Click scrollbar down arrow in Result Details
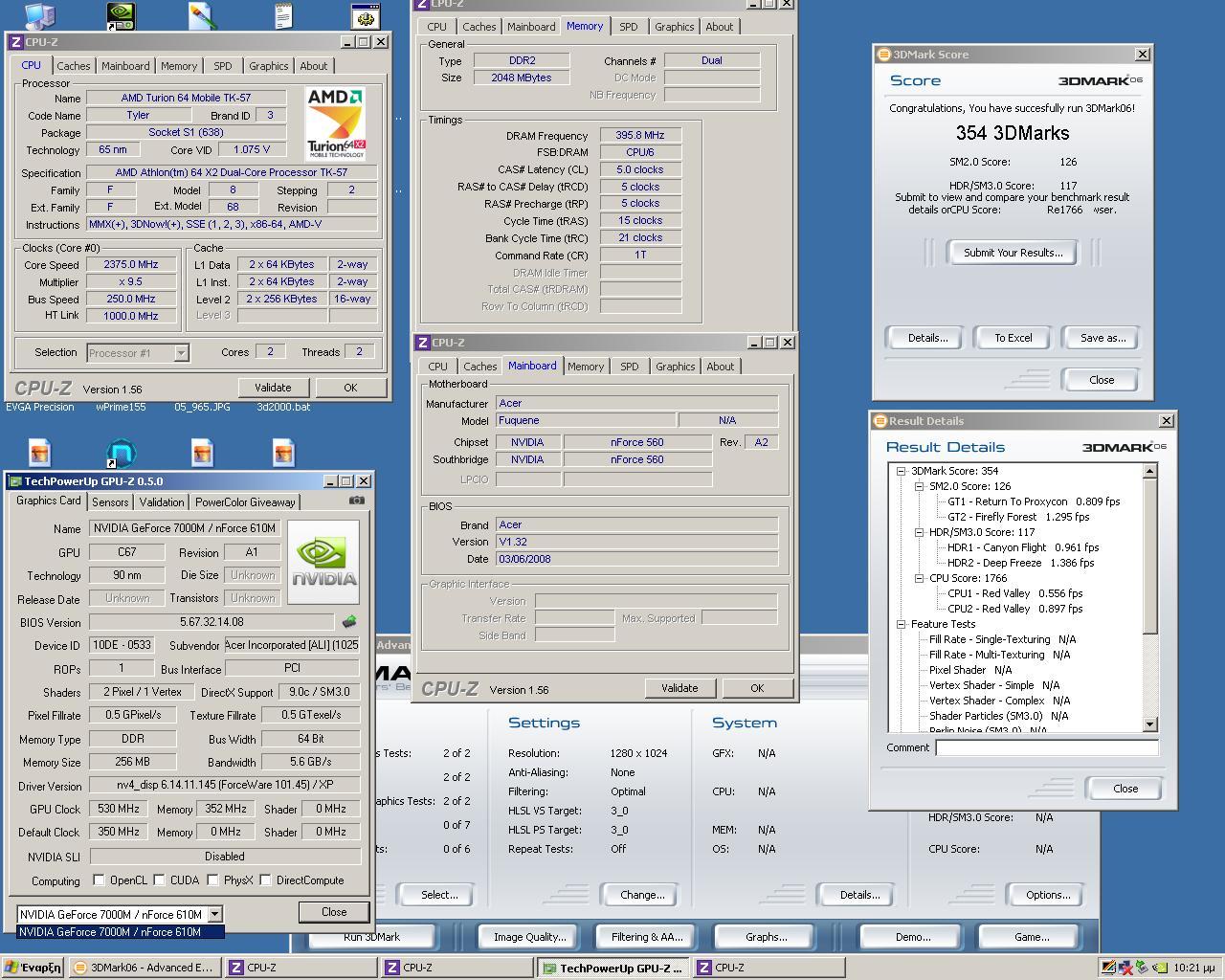The height and width of the screenshot is (980, 1225). pyautogui.click(x=1150, y=724)
